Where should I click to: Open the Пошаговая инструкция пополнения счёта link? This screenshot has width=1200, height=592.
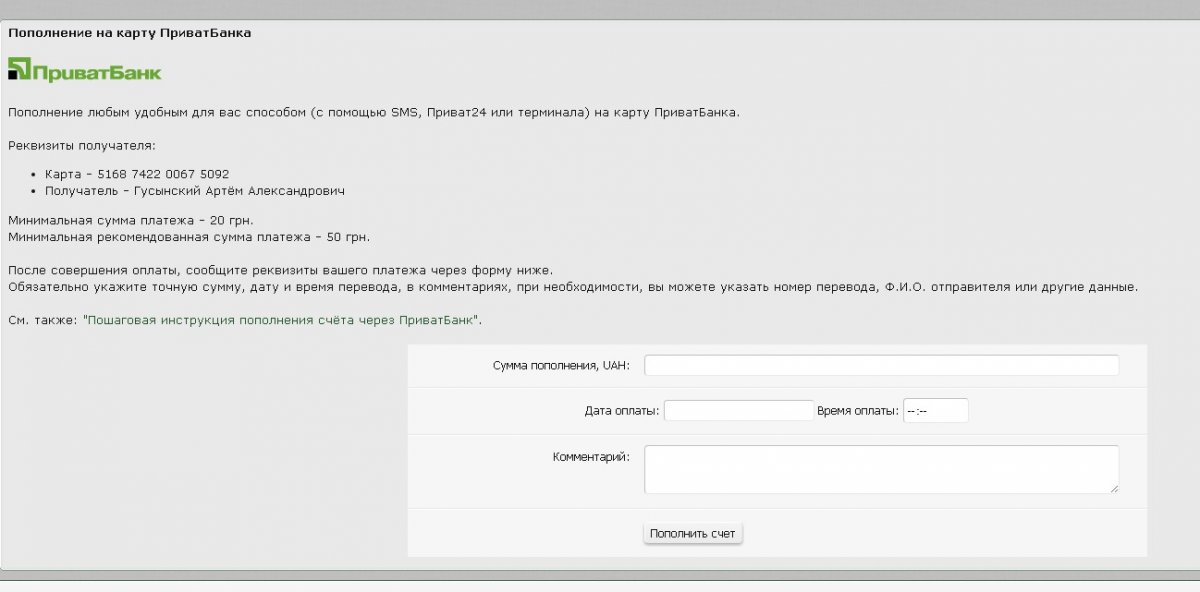tap(281, 321)
